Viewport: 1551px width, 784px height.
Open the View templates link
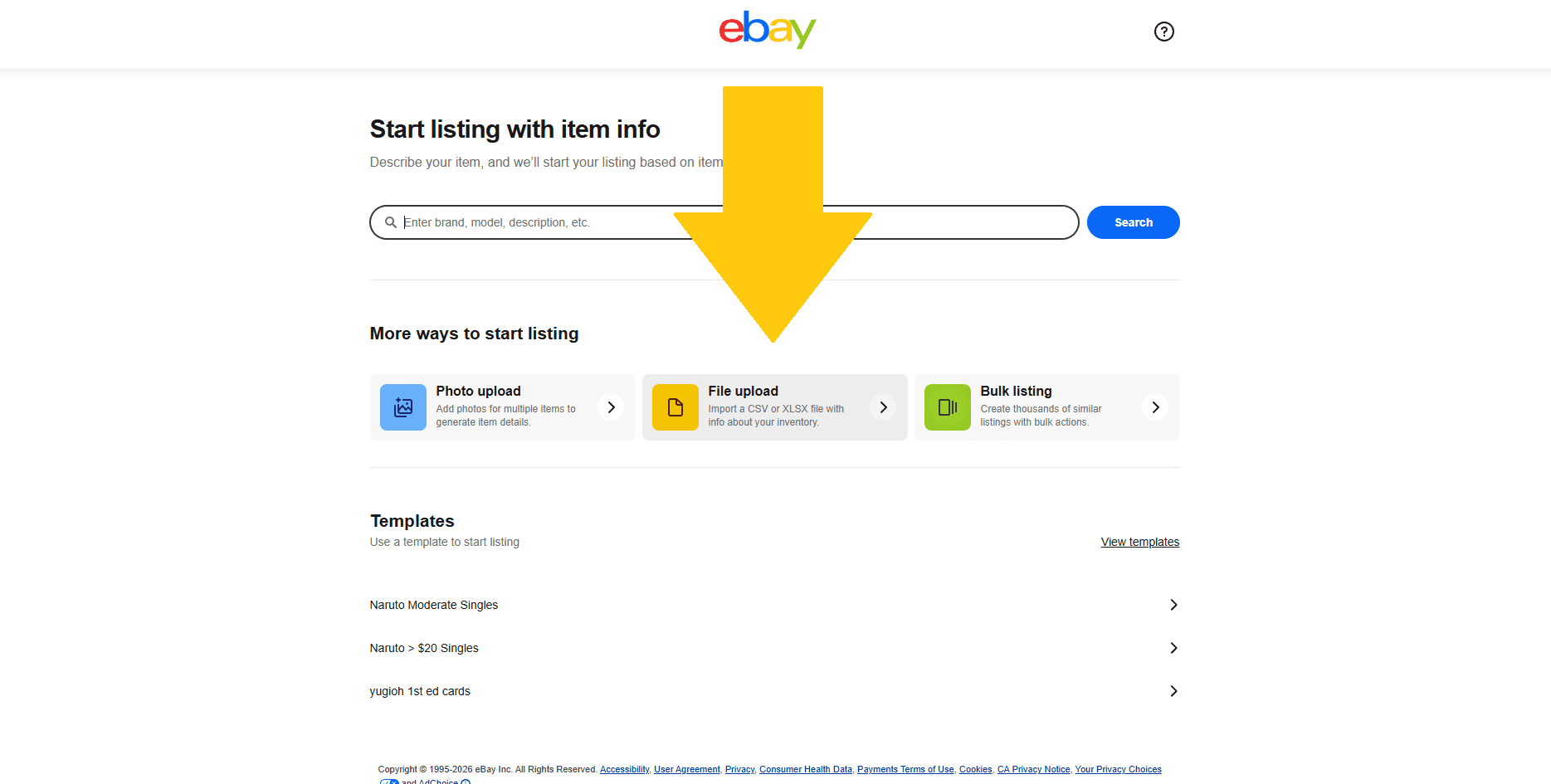(x=1139, y=542)
